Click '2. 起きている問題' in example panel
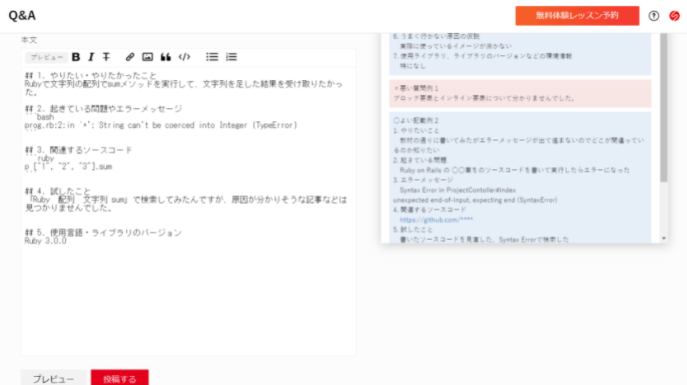687x385 pixels. 420,160
